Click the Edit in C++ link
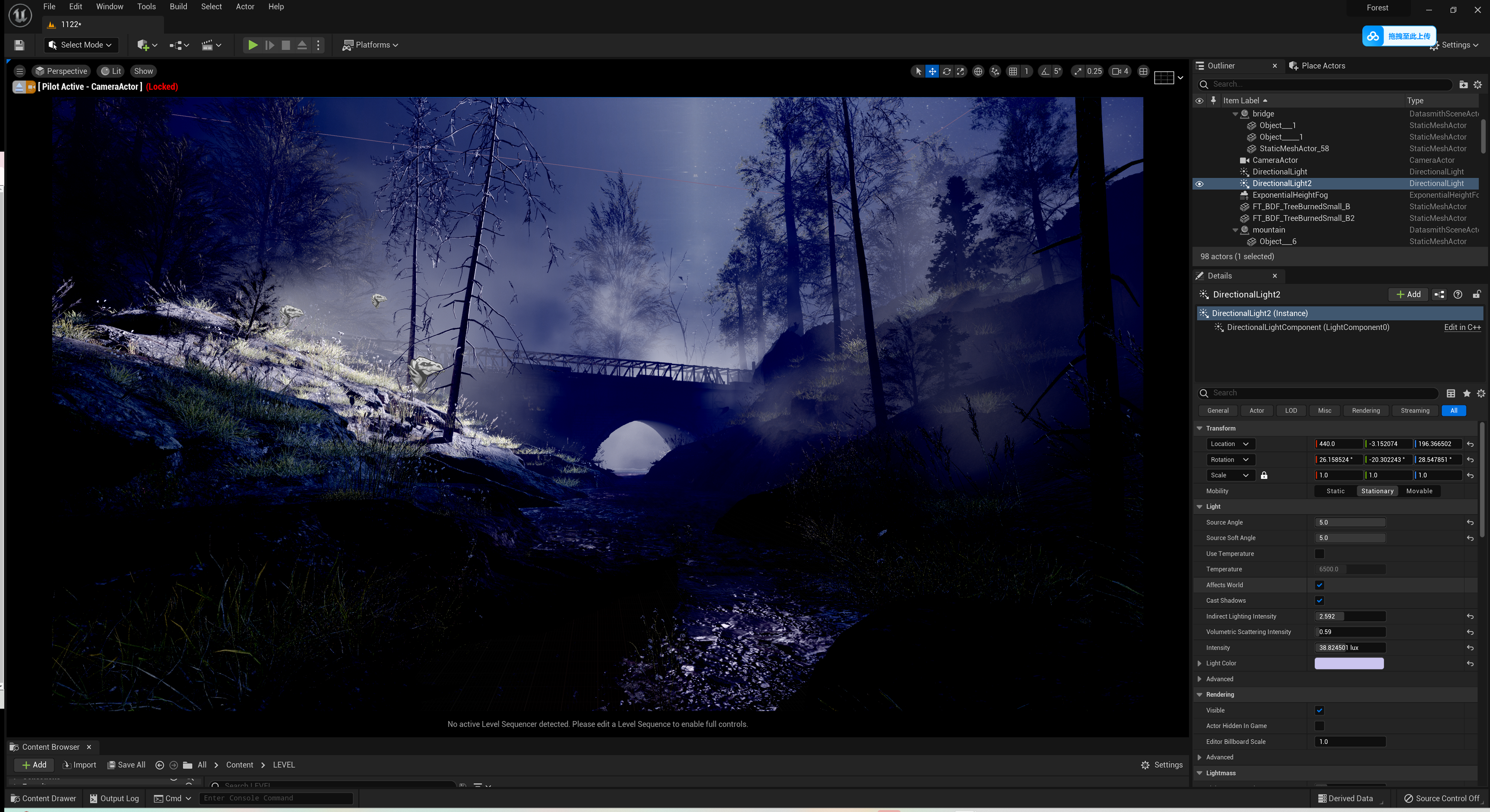 tap(1462, 327)
